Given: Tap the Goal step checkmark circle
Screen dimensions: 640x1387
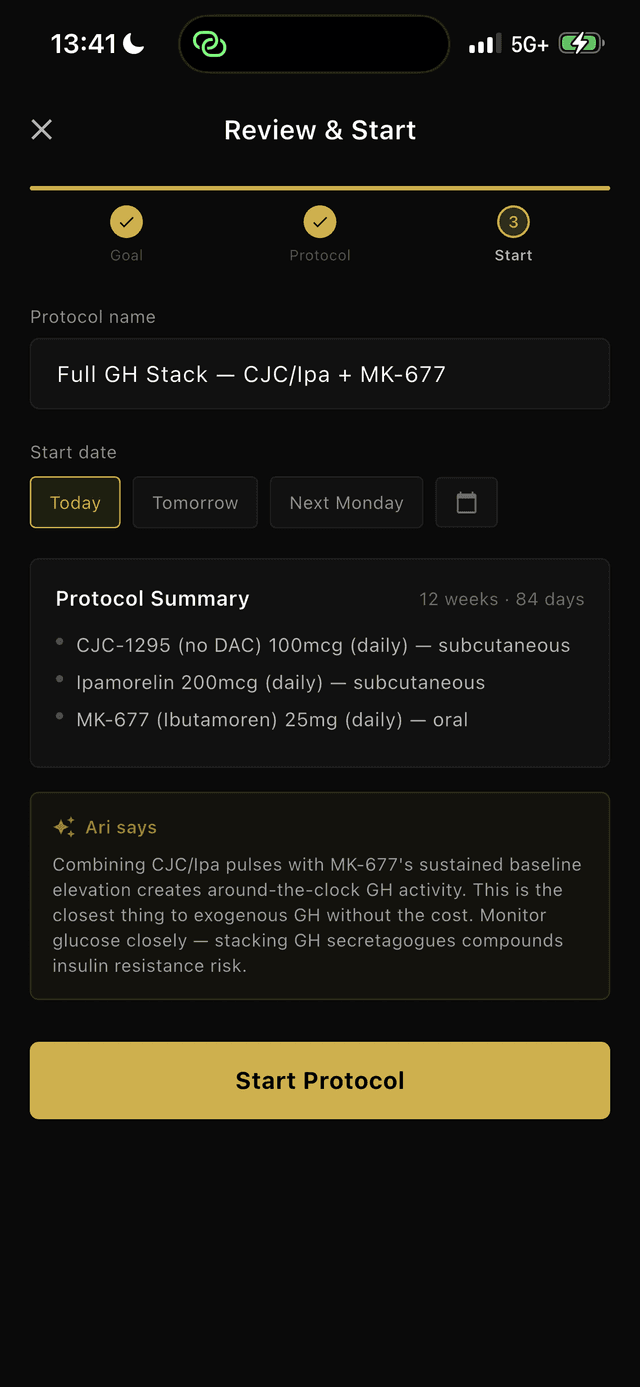Looking at the screenshot, I should (126, 222).
